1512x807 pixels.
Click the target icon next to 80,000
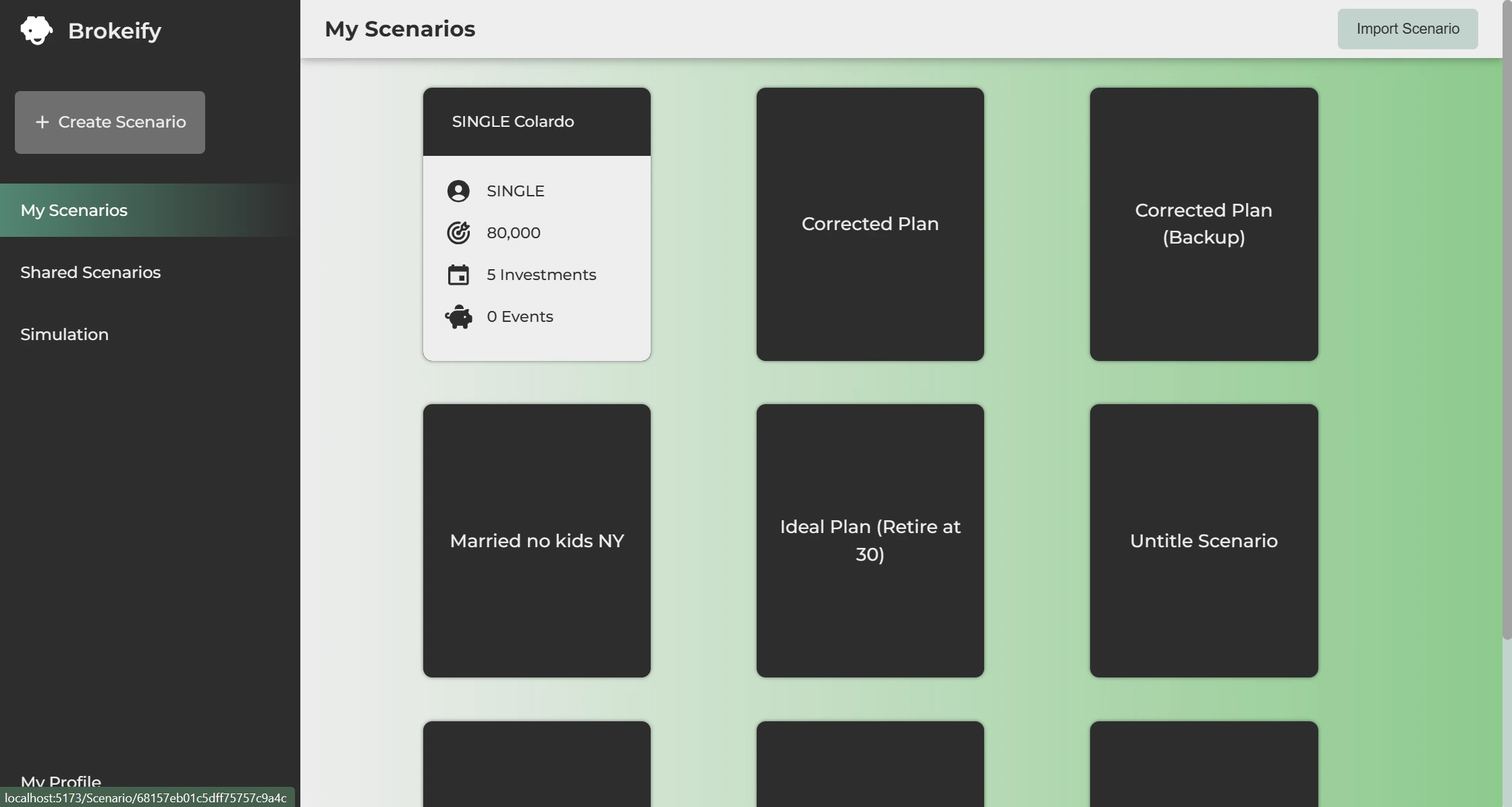pos(458,233)
